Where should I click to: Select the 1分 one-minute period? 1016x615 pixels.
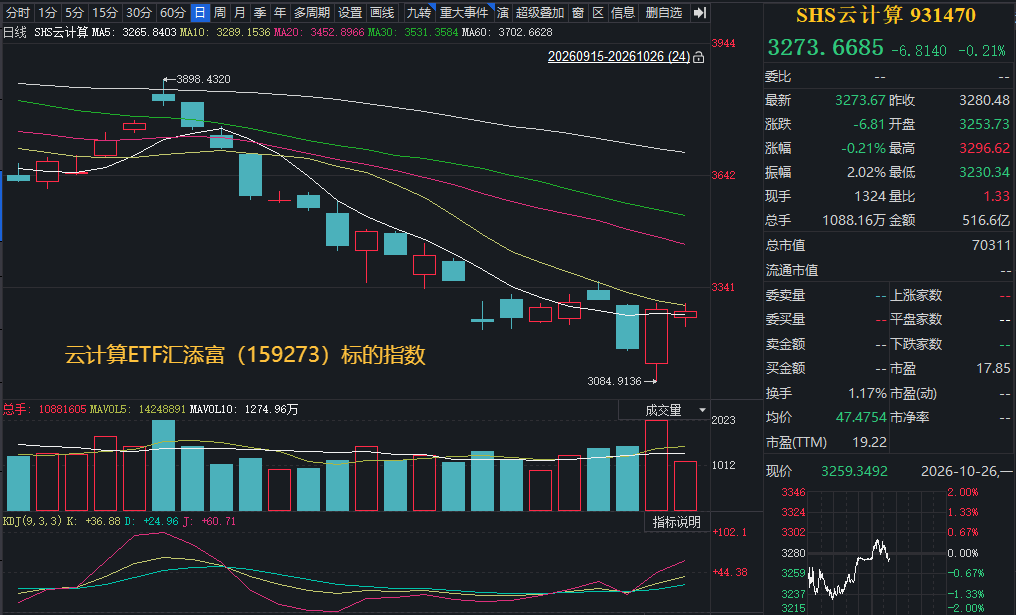48,12
